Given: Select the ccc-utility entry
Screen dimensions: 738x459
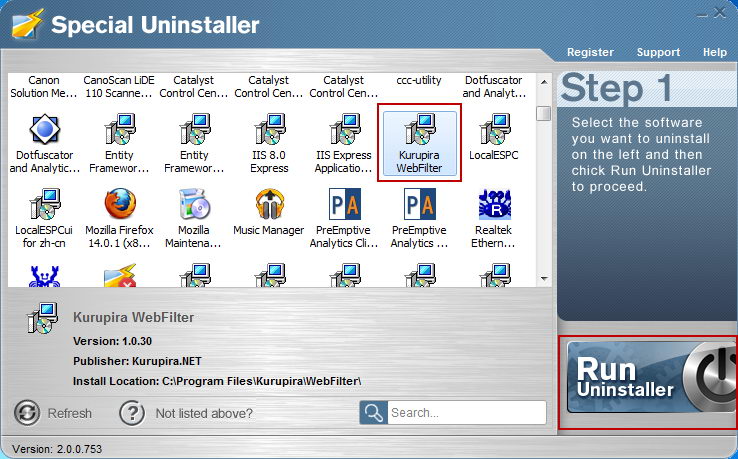Looking at the screenshot, I should (419, 81).
